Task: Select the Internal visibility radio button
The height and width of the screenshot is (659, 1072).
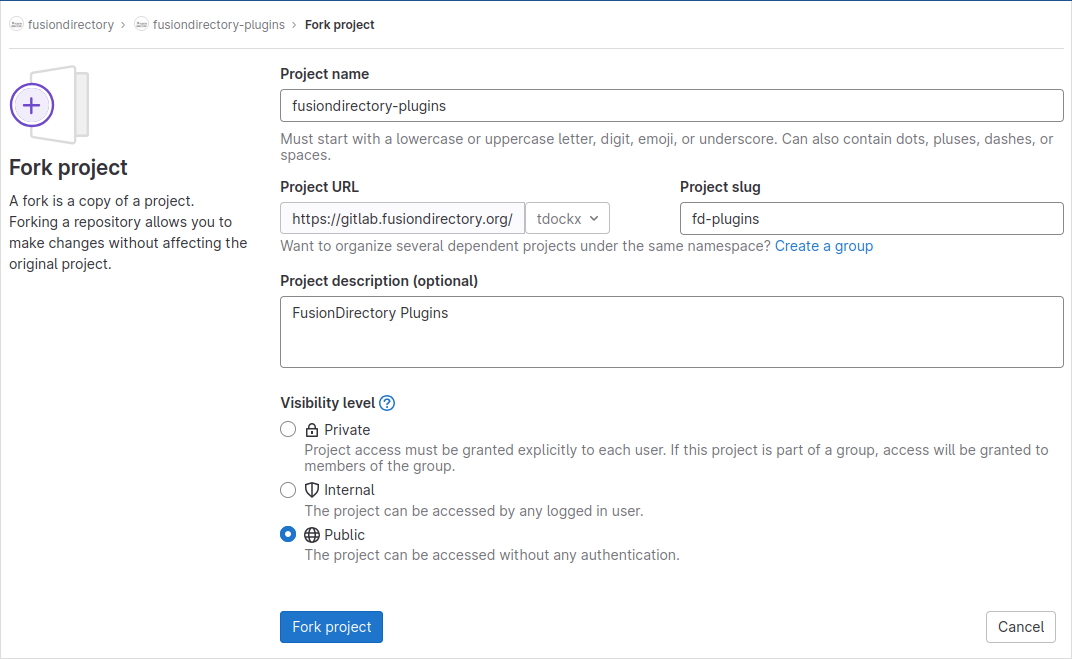Action: pyautogui.click(x=288, y=490)
